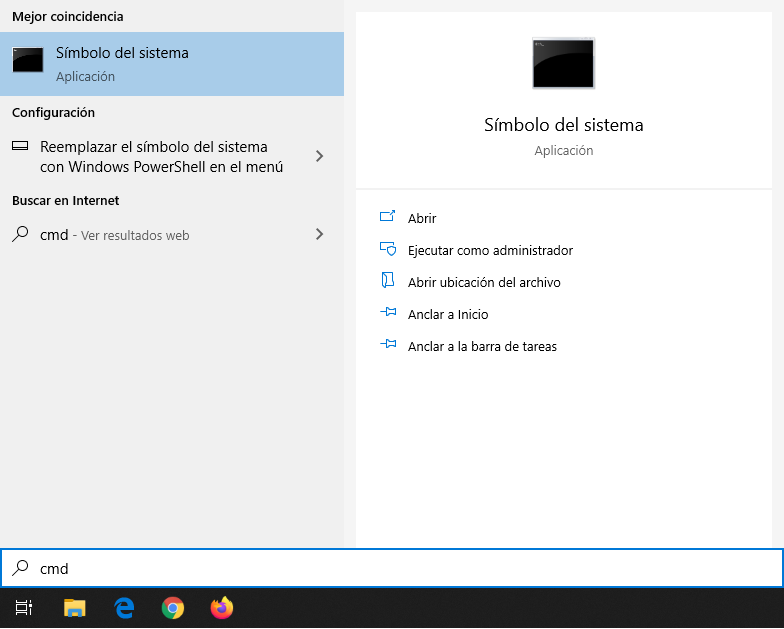
Task: Open Task View from the taskbar
Action: point(24,608)
